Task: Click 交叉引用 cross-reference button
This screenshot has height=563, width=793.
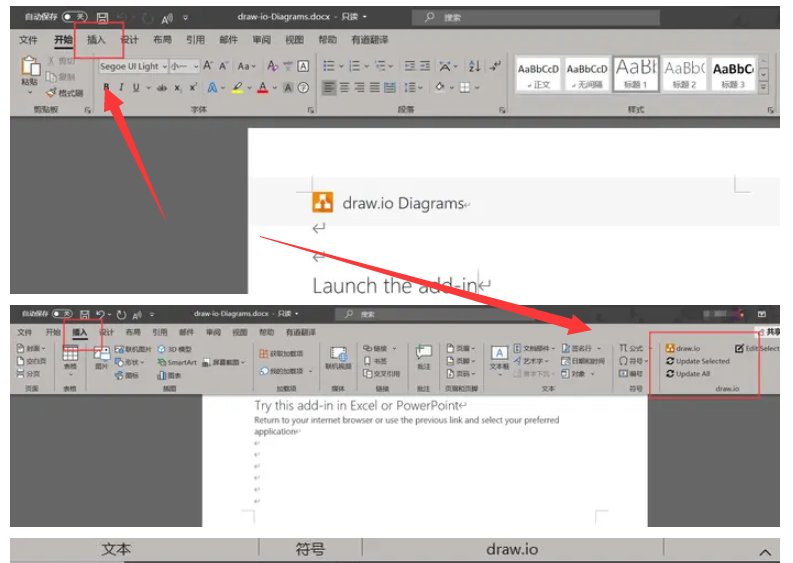Action: click(x=382, y=374)
